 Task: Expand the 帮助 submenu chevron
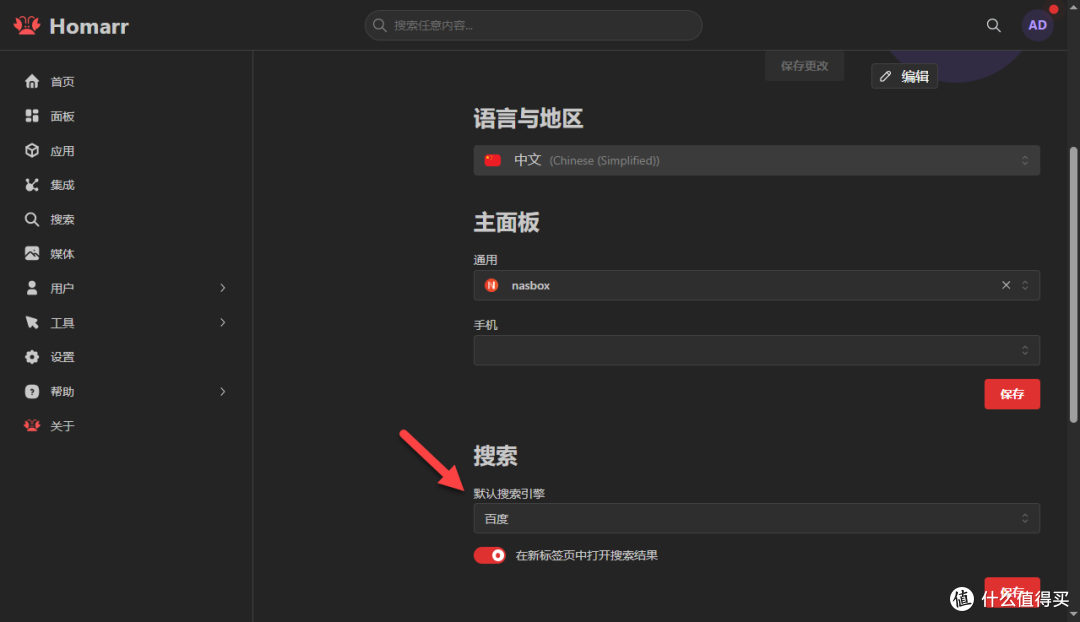coord(222,391)
